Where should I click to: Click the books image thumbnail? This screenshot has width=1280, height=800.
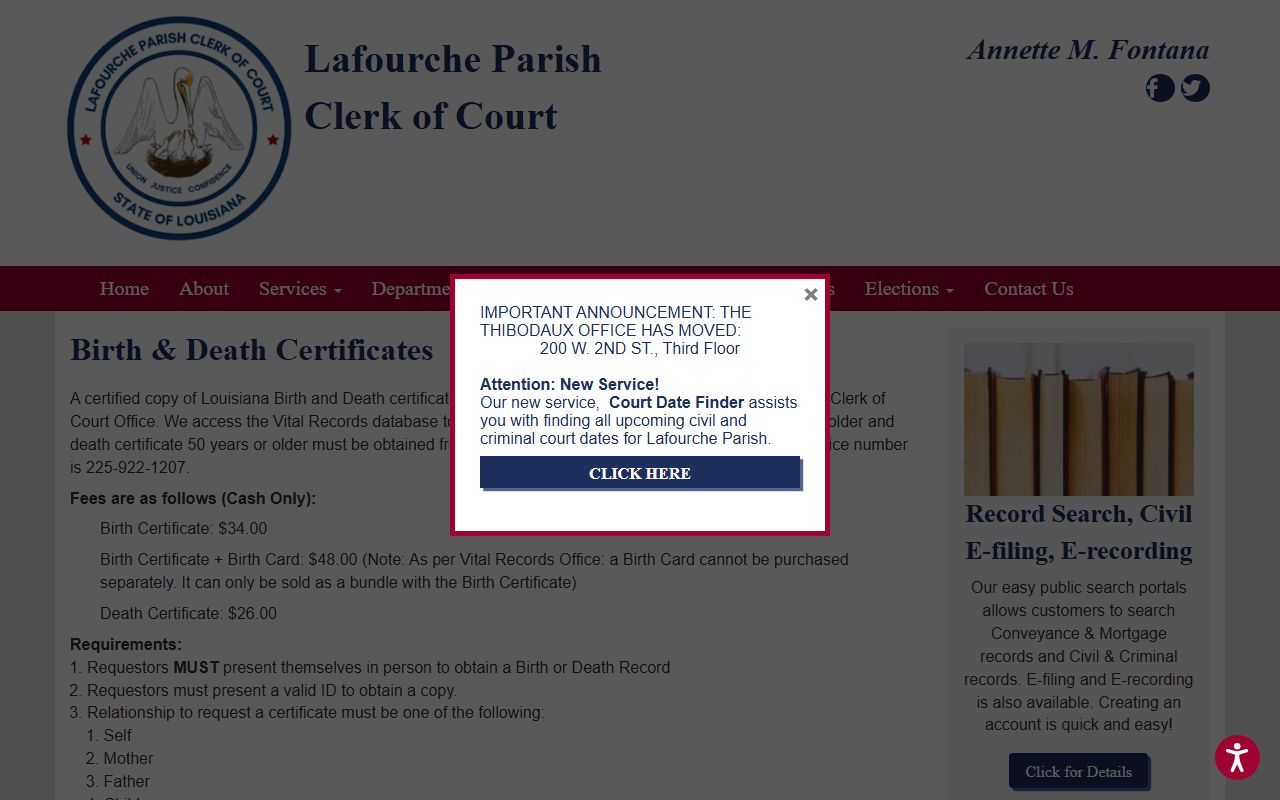click(x=1079, y=419)
